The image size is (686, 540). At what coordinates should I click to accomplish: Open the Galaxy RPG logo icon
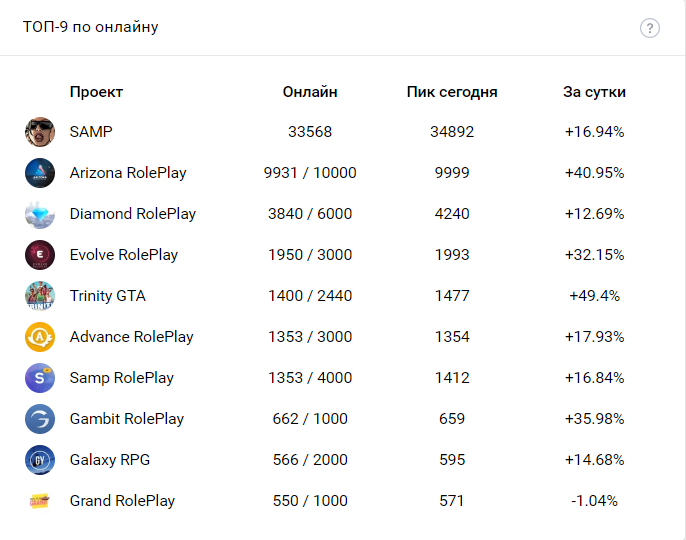tap(40, 460)
